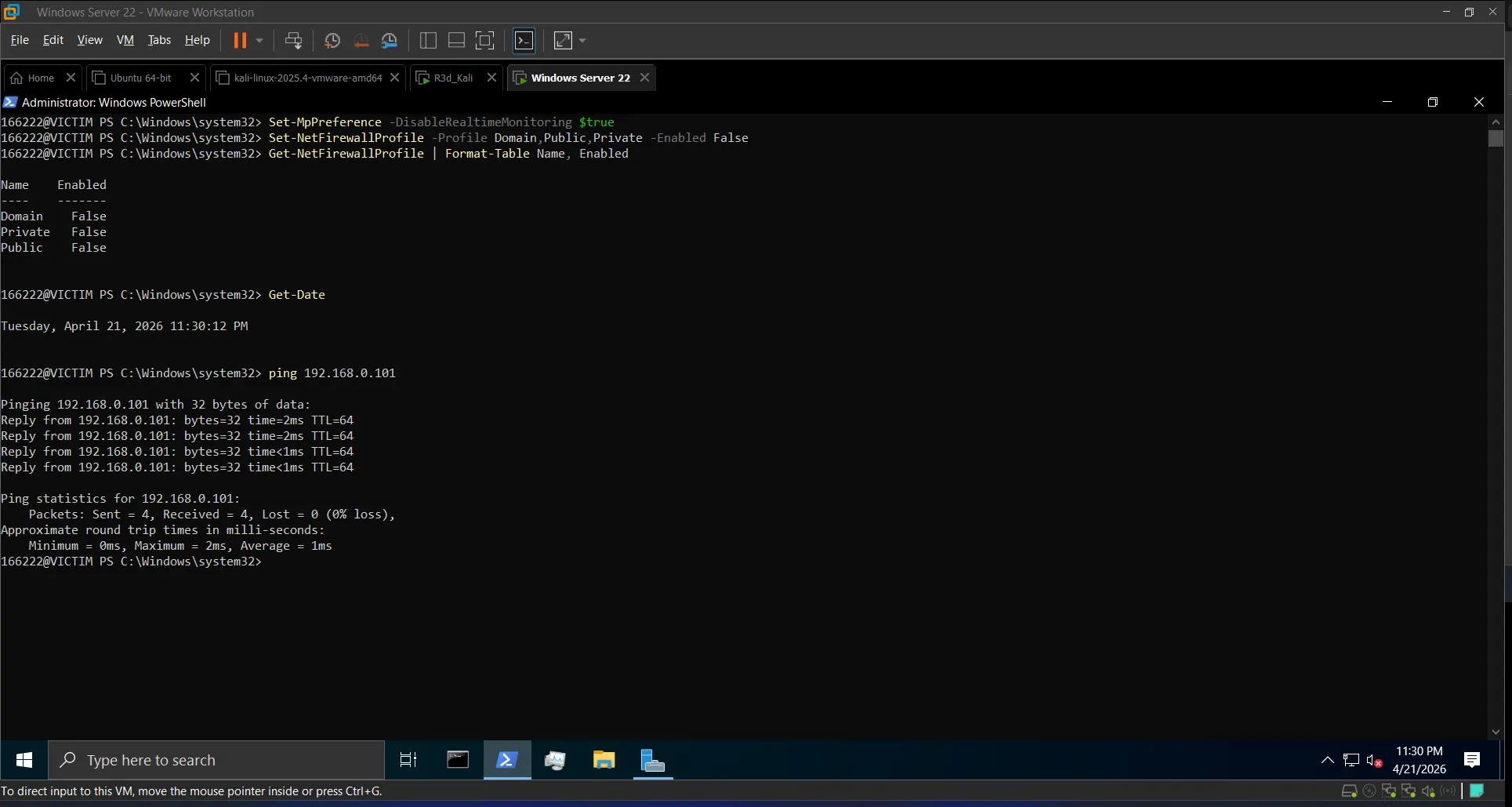Close the kali-linux-2025.4 tab
Image resolution: width=1512 pixels, height=807 pixels.
click(x=395, y=78)
